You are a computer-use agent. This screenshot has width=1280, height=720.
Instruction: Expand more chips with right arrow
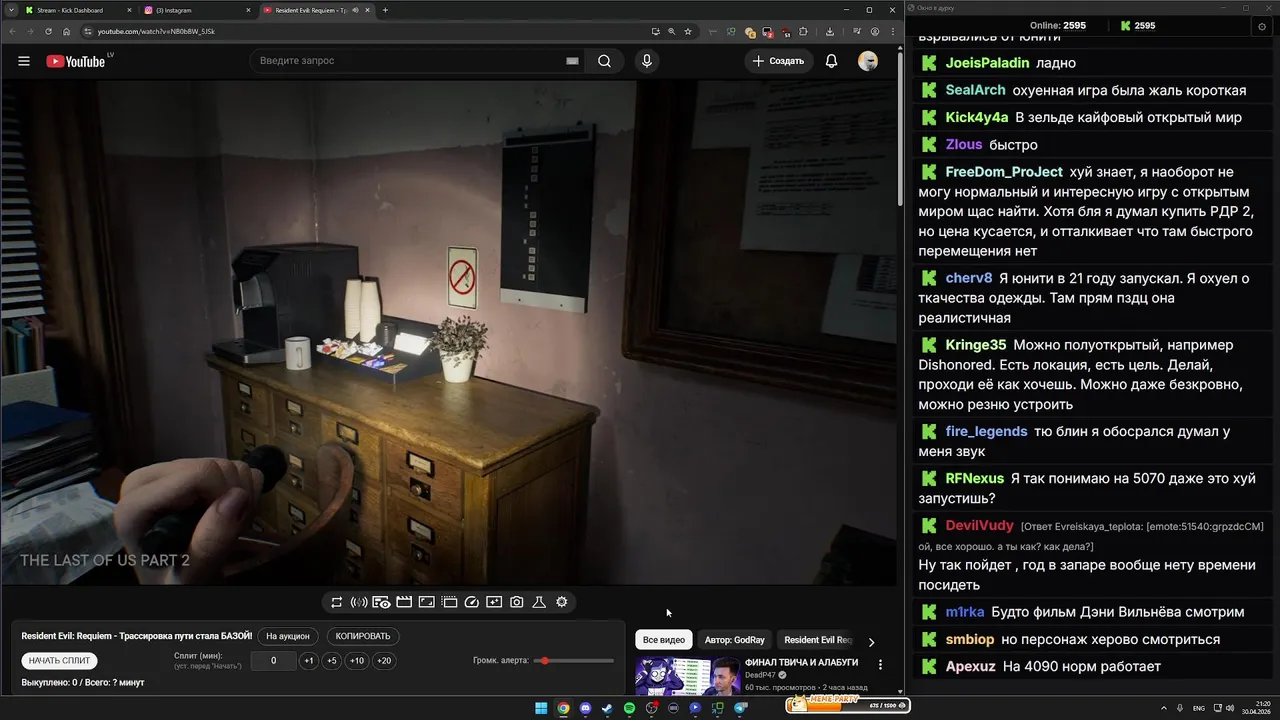tap(871, 642)
